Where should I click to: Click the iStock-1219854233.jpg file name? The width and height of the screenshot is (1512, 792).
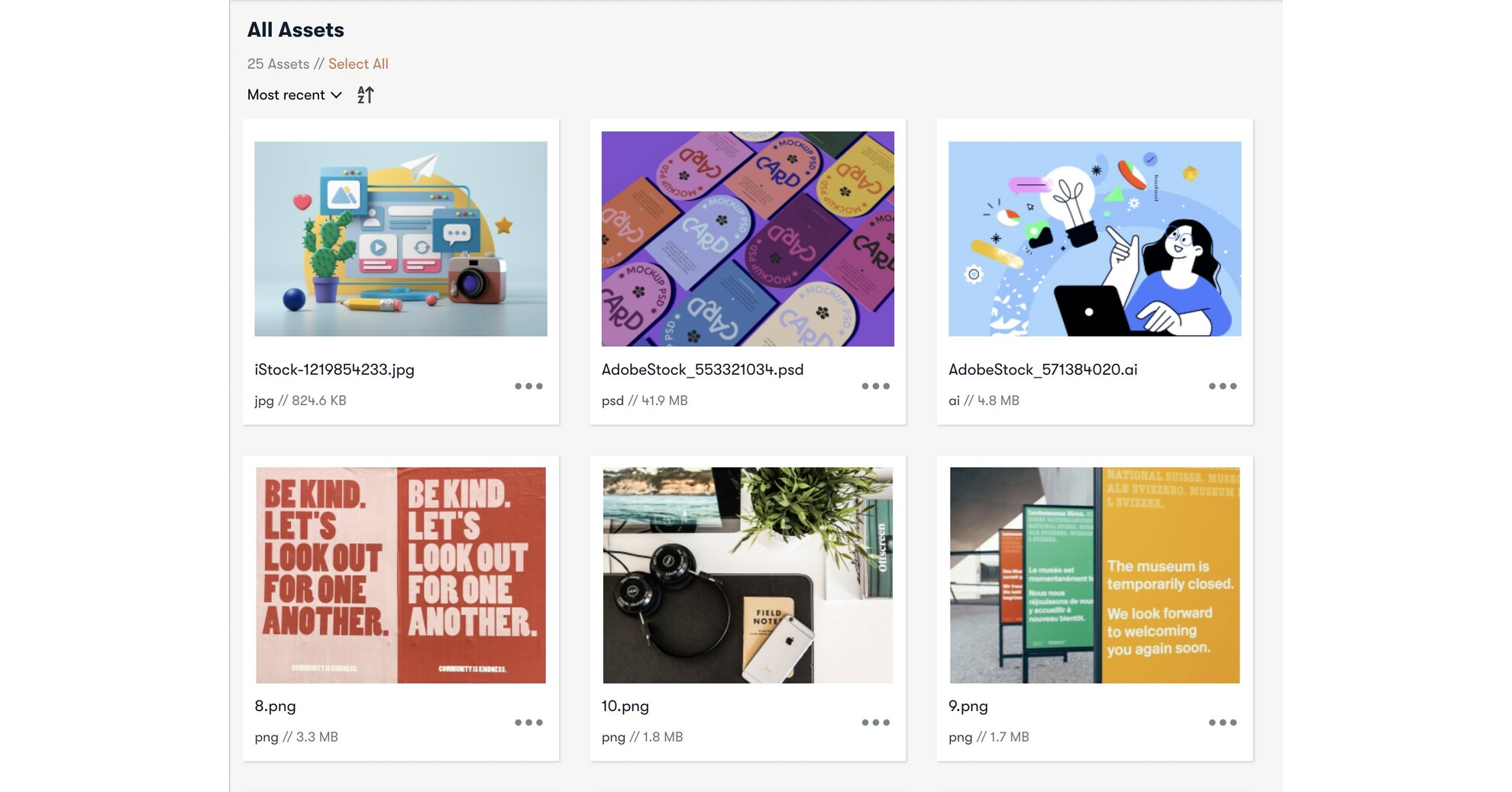334,370
